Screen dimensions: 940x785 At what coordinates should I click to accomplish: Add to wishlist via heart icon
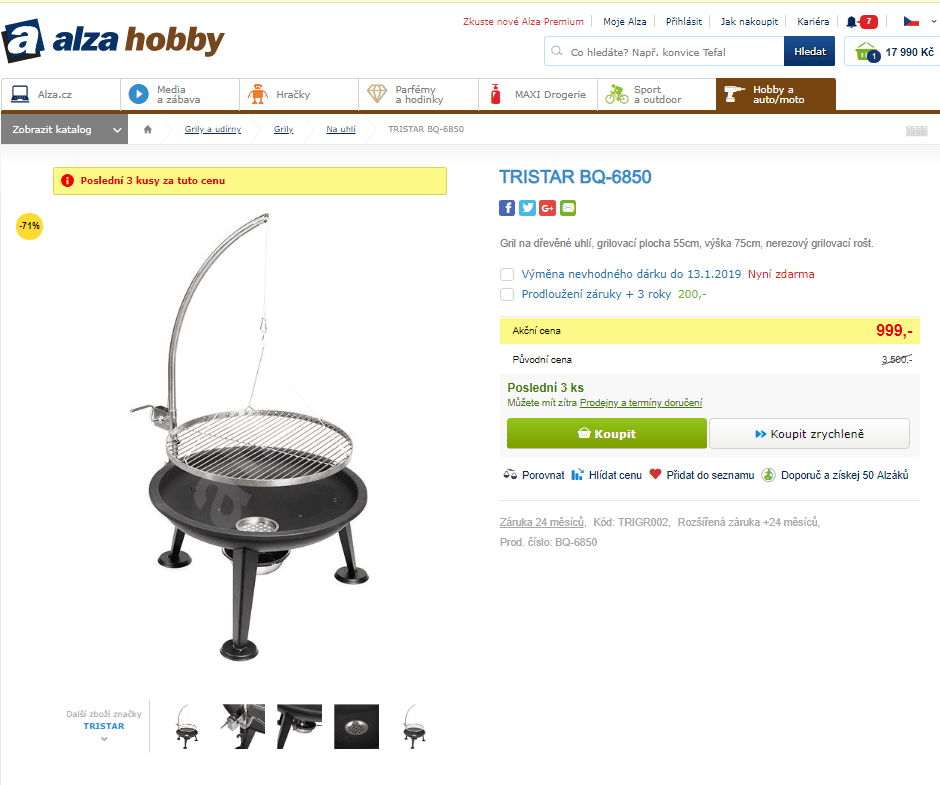coord(655,474)
